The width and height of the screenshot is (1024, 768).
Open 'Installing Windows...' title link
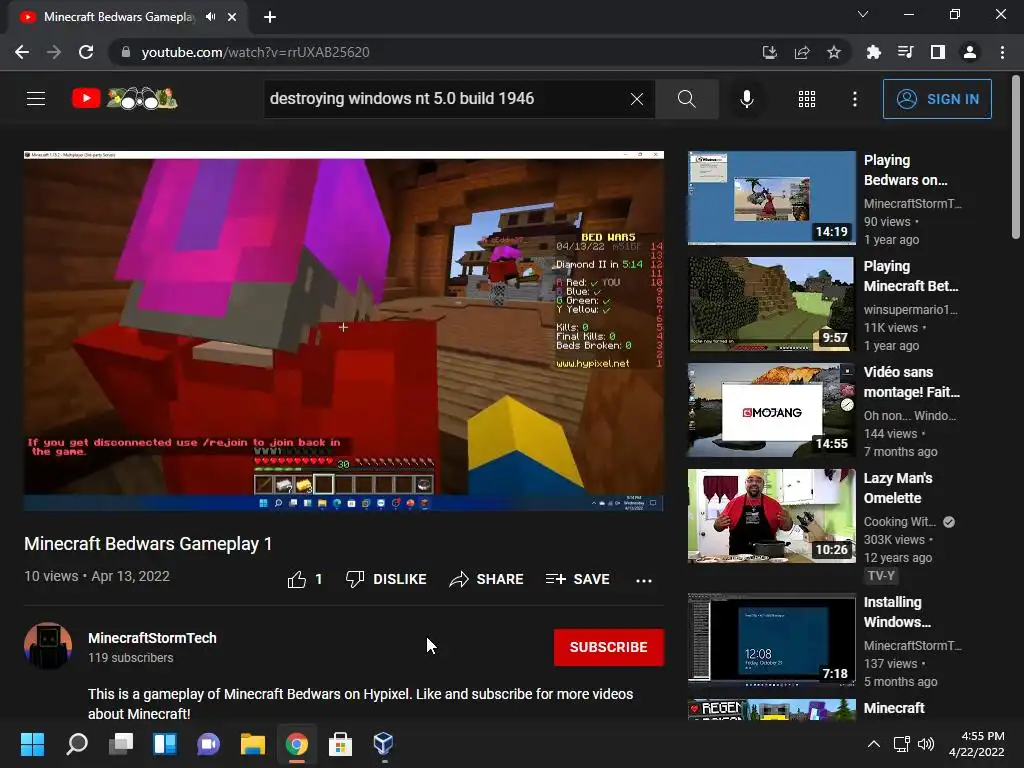pyautogui.click(x=897, y=612)
